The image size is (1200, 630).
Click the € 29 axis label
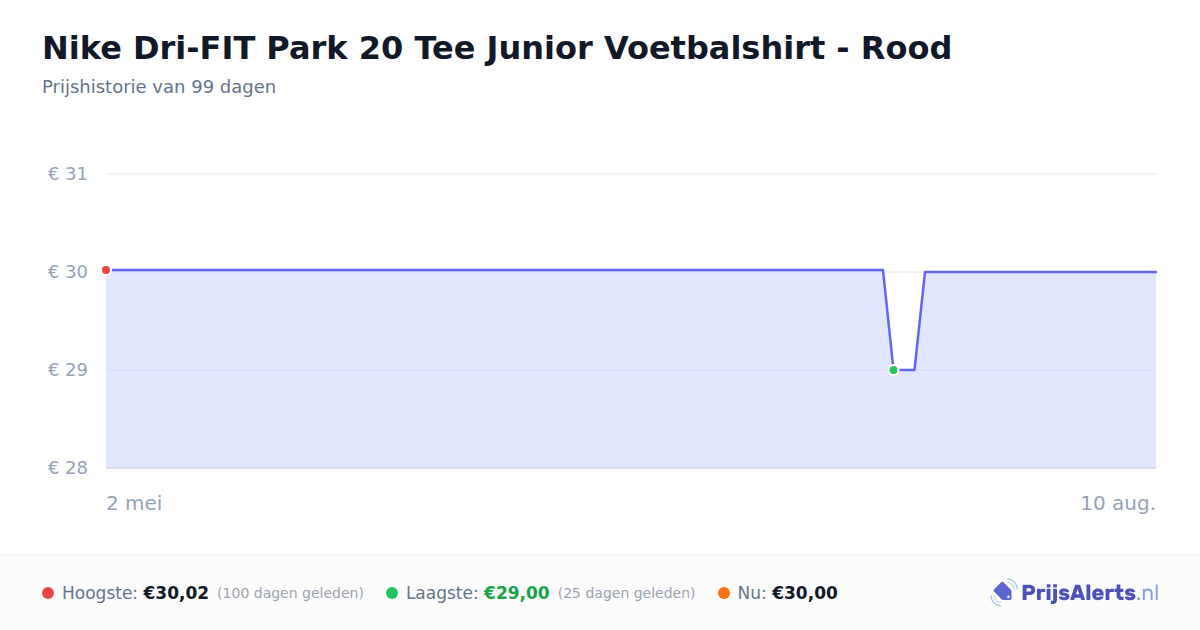coord(68,370)
